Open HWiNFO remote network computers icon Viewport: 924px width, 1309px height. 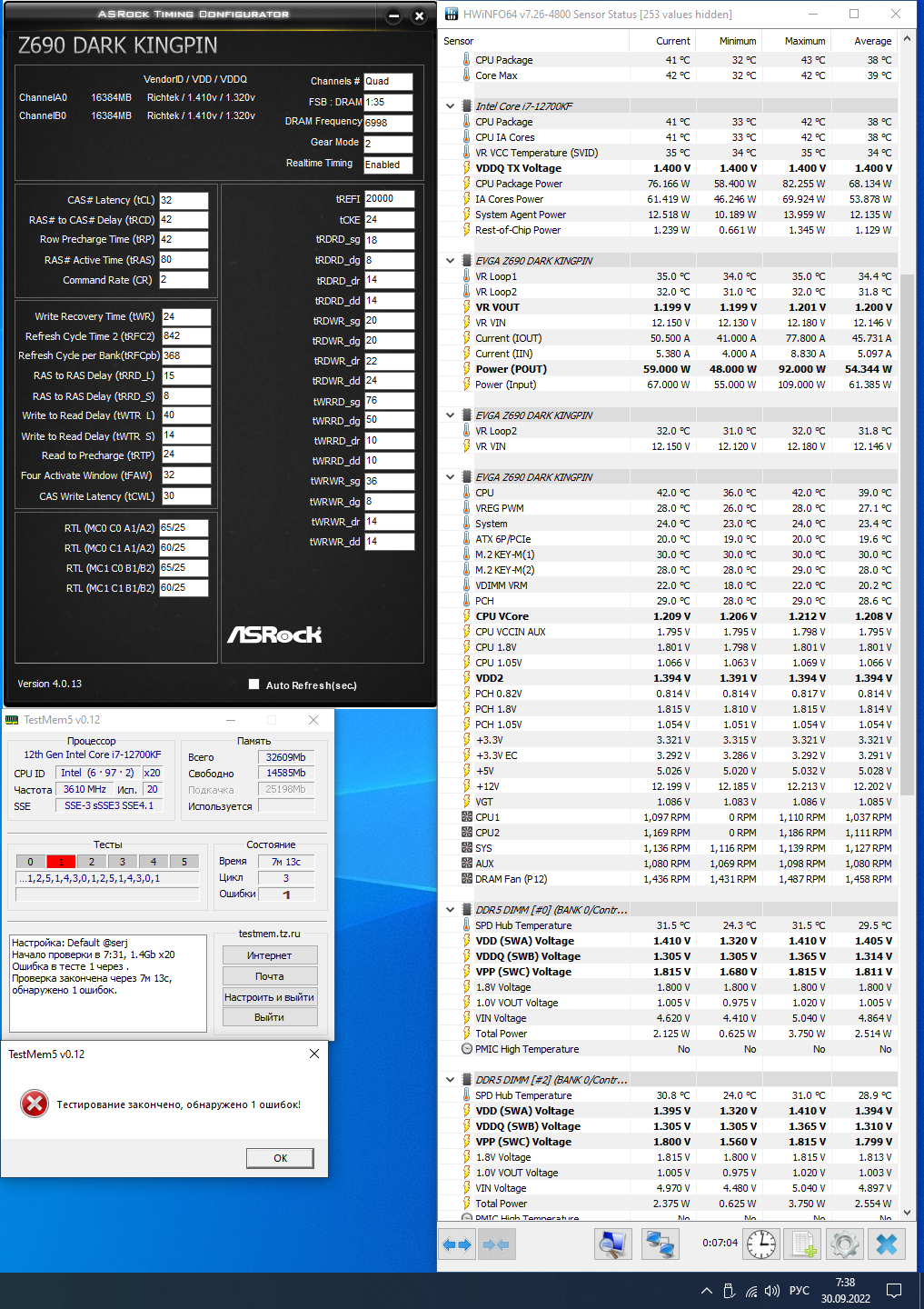[661, 1244]
